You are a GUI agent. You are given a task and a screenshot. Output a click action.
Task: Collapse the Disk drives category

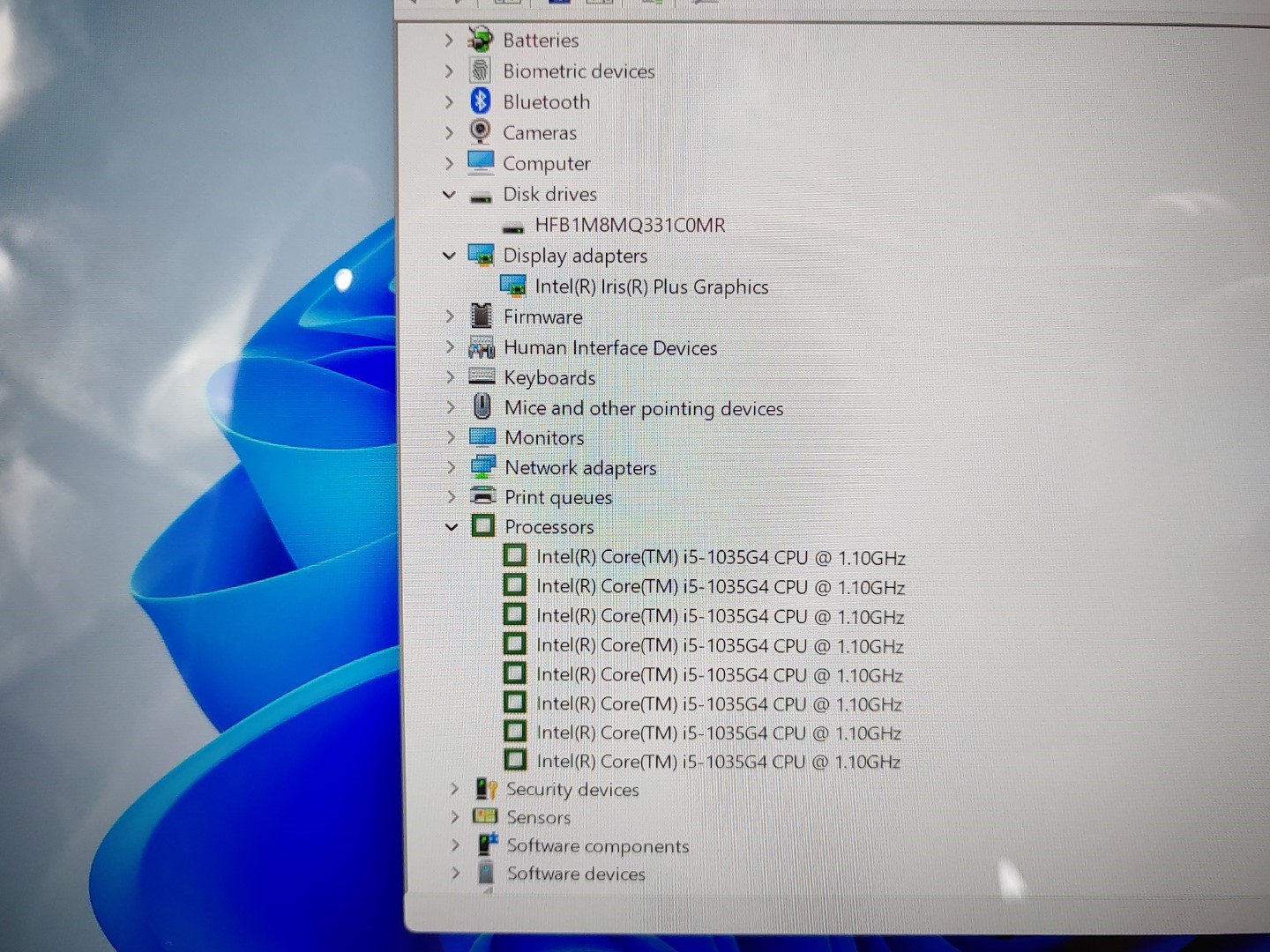[449, 194]
